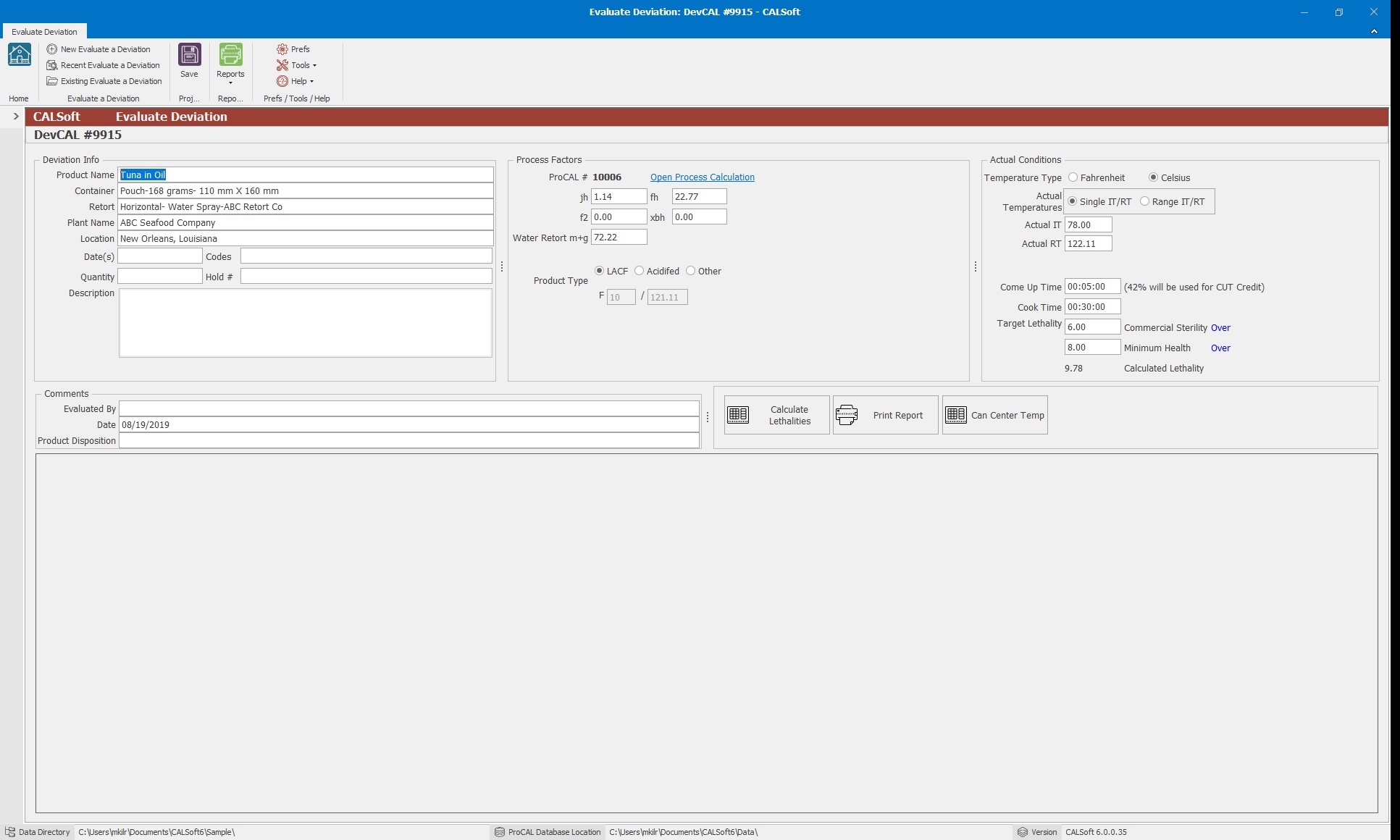The width and height of the screenshot is (1400, 840).
Task: Expand the left side panel arrow
Action: (x=16, y=116)
